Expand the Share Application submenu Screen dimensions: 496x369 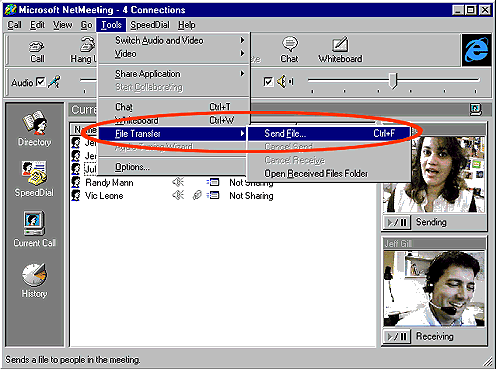coord(174,74)
